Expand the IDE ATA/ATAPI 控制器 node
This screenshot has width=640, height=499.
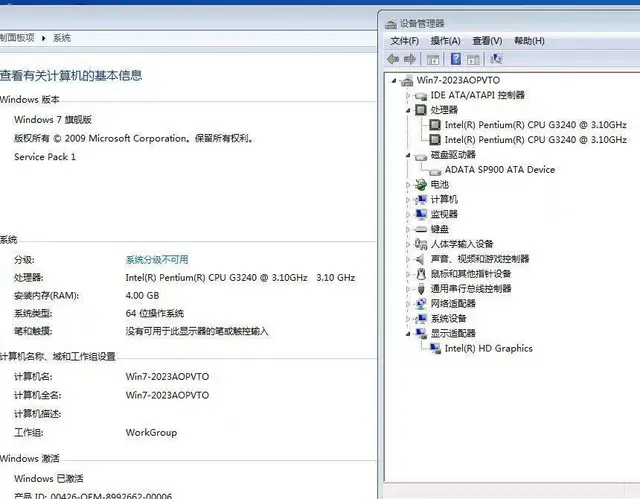408,95
